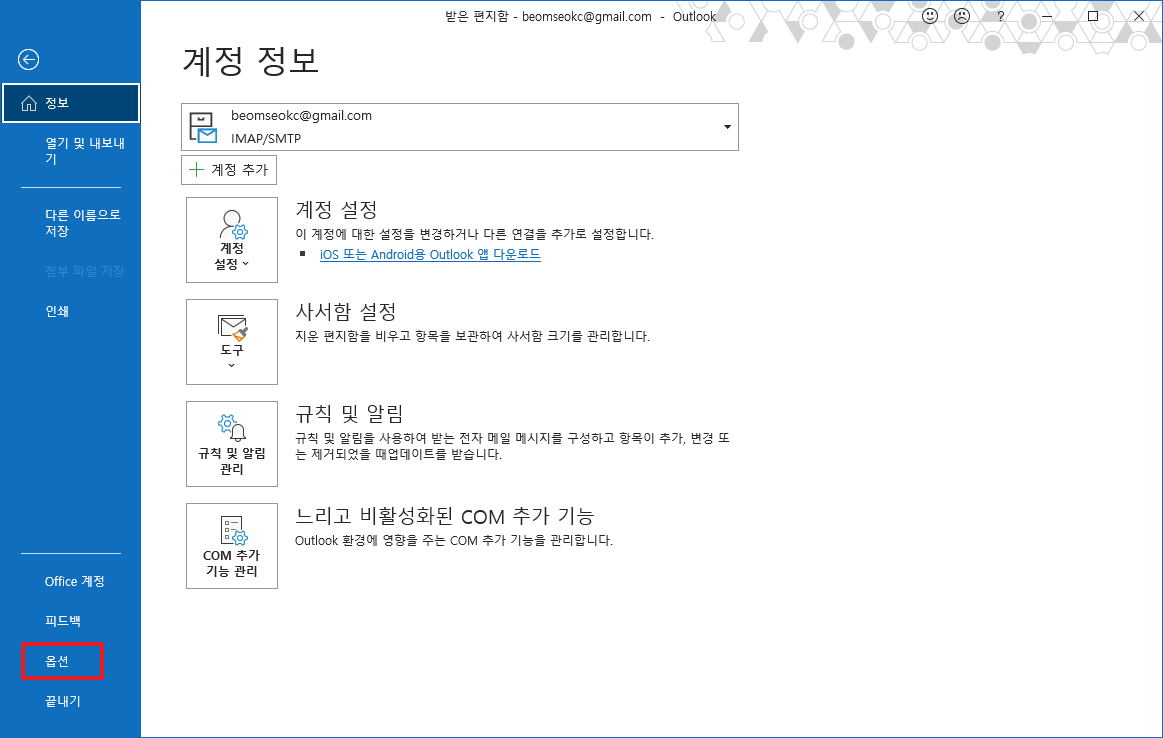Maximize the Outlook window
Viewport: 1163px width, 738px height.
[x=1093, y=16]
